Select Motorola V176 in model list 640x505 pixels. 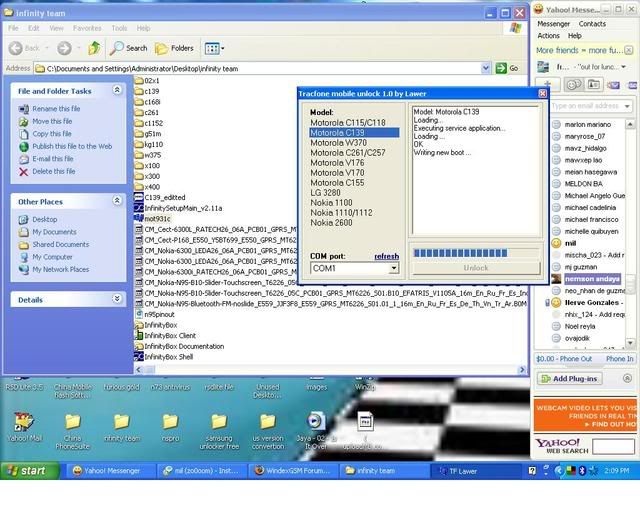(x=337, y=162)
